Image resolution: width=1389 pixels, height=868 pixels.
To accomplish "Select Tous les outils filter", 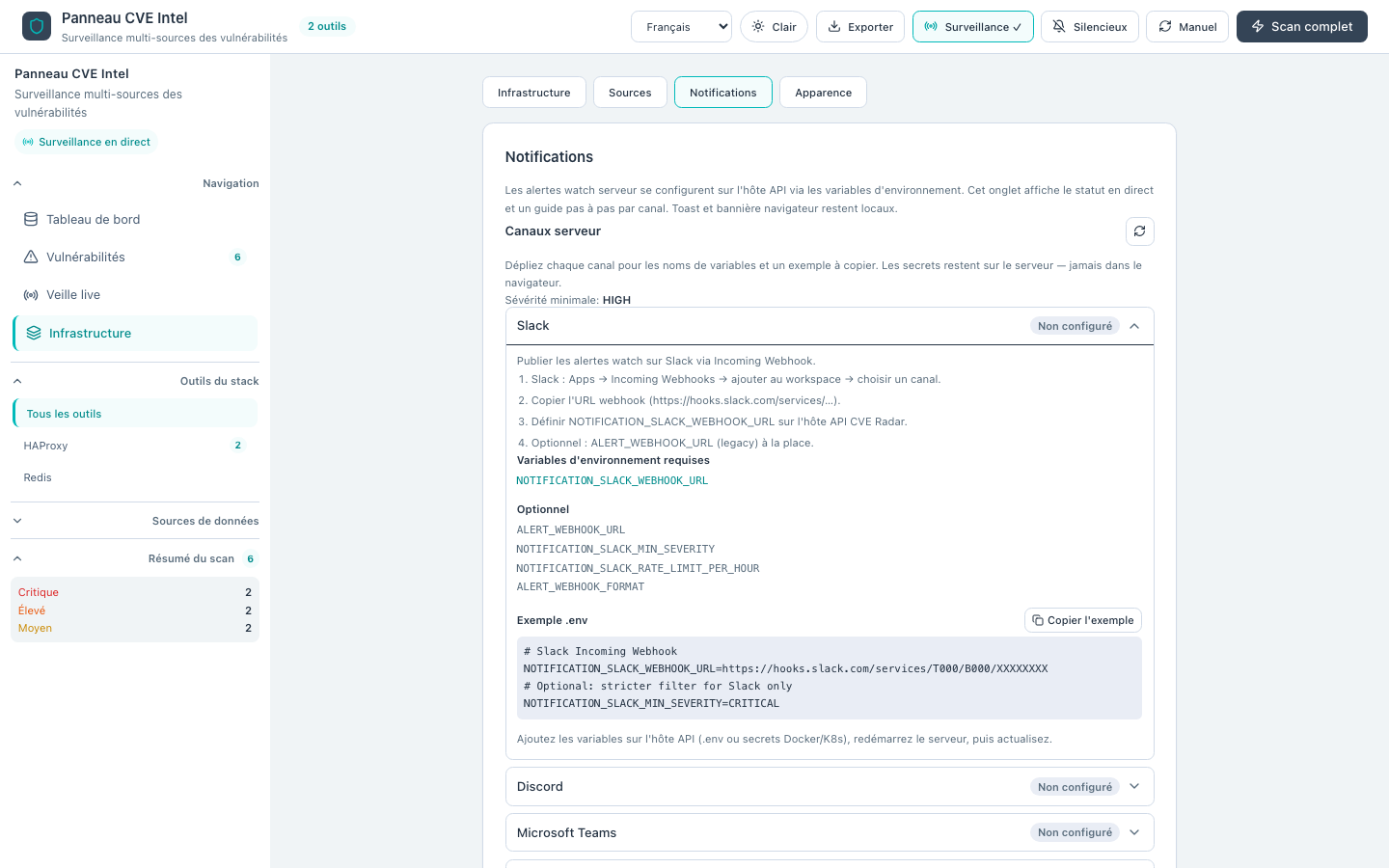I will pos(135,414).
